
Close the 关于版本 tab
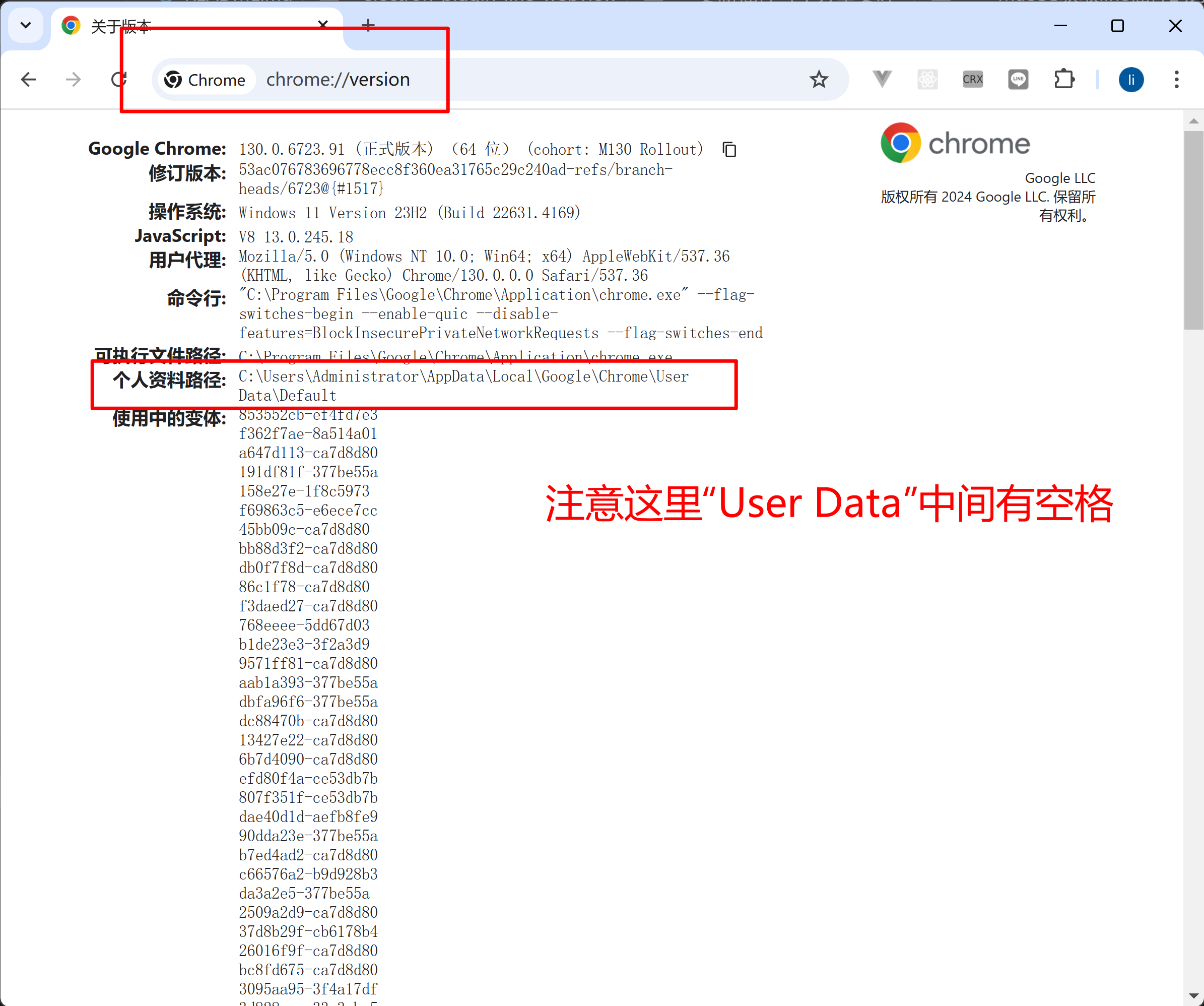[323, 25]
